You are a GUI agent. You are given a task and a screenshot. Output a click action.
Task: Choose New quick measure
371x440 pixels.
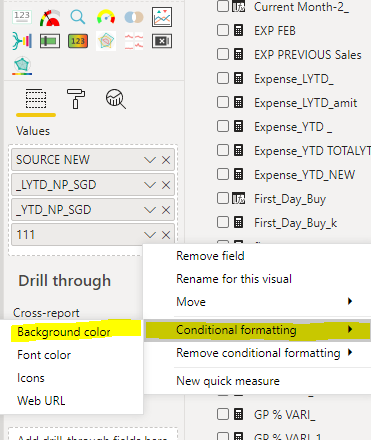tap(228, 381)
